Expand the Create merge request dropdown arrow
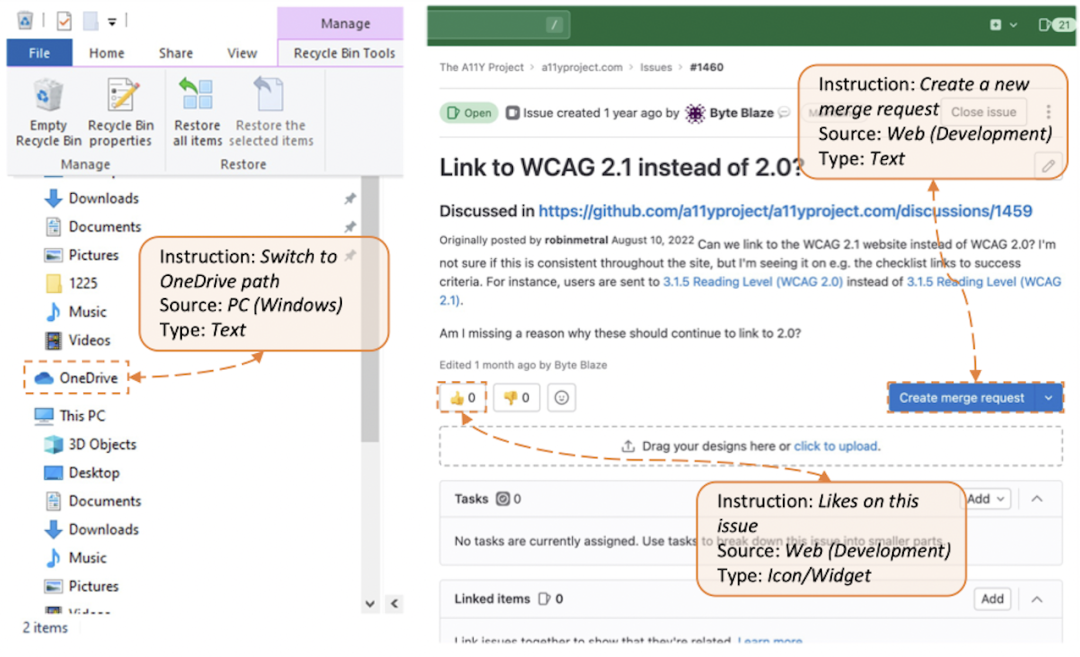 [x=1048, y=397]
